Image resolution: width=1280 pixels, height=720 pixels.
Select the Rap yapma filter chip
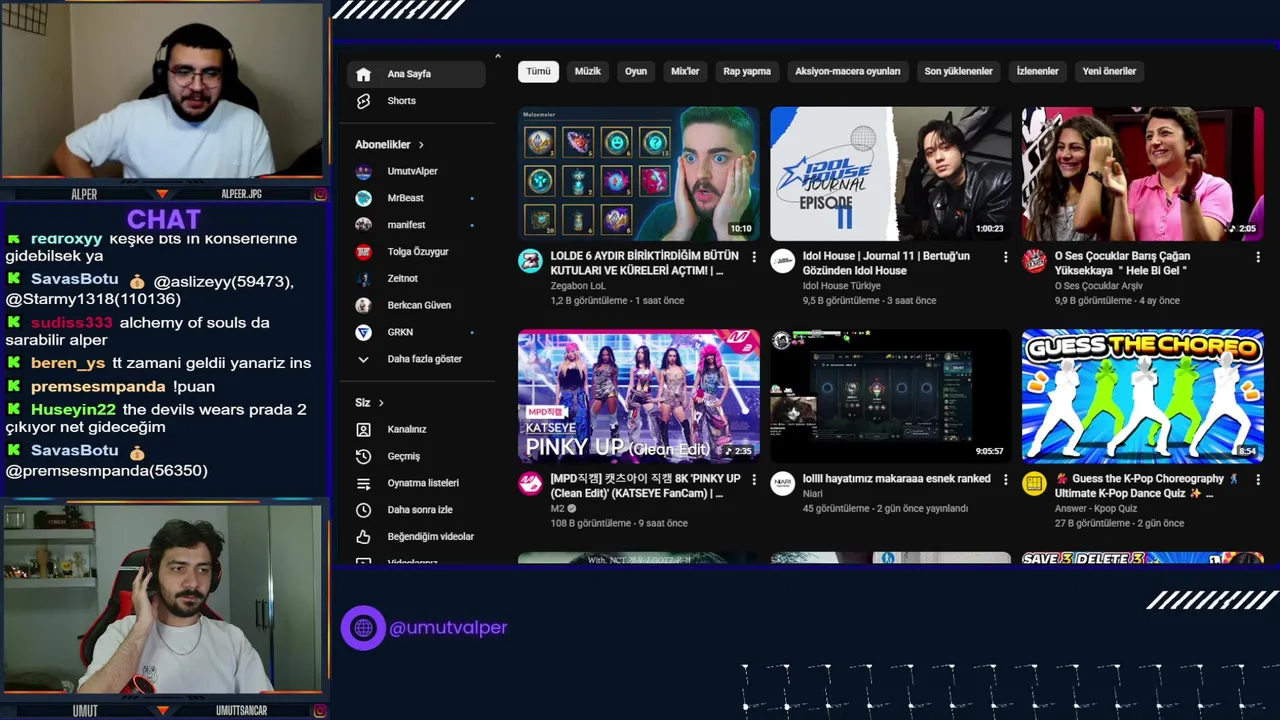[747, 71]
